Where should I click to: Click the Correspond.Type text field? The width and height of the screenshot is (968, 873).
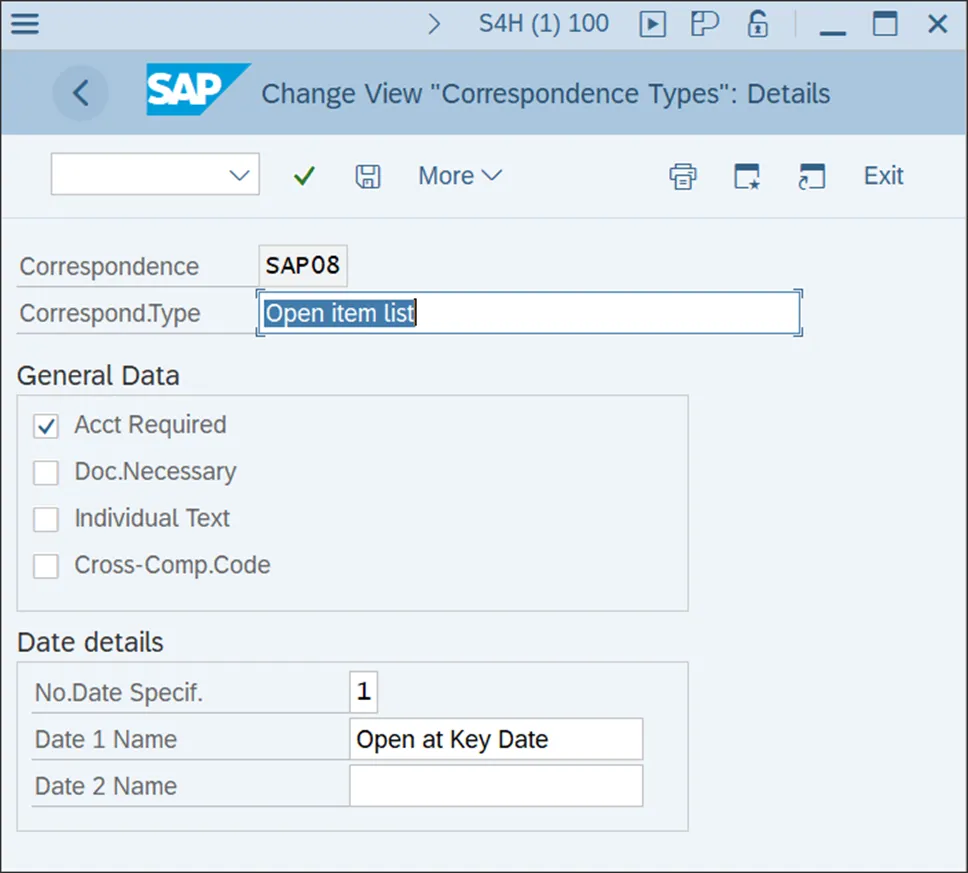click(529, 314)
